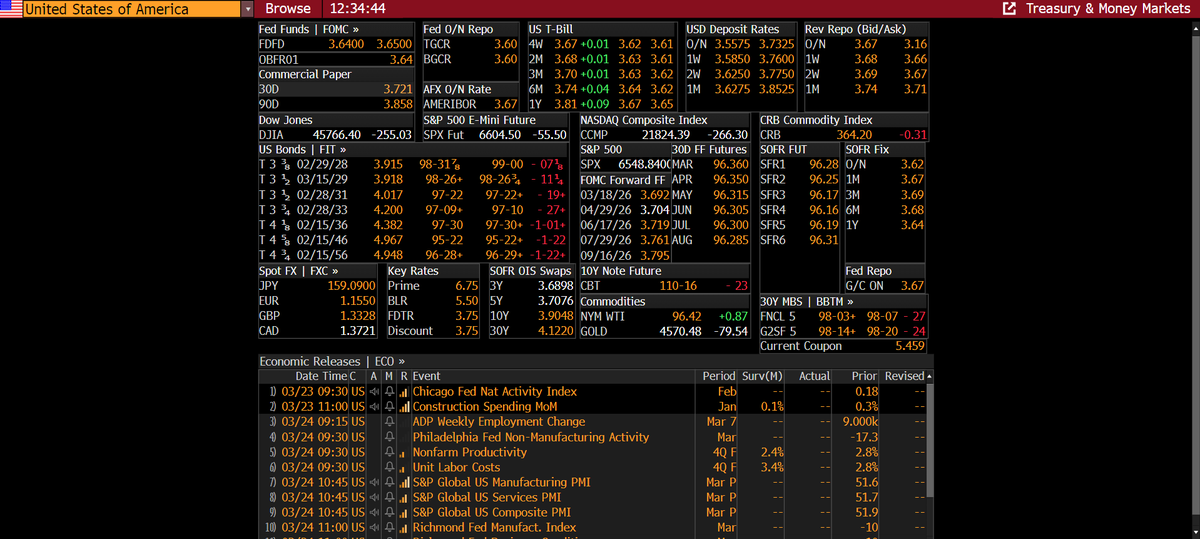The width and height of the screenshot is (1200, 539).
Task: Click relevance bar icon for S&P Global US Manufacturing PMI
Action: click(404, 482)
